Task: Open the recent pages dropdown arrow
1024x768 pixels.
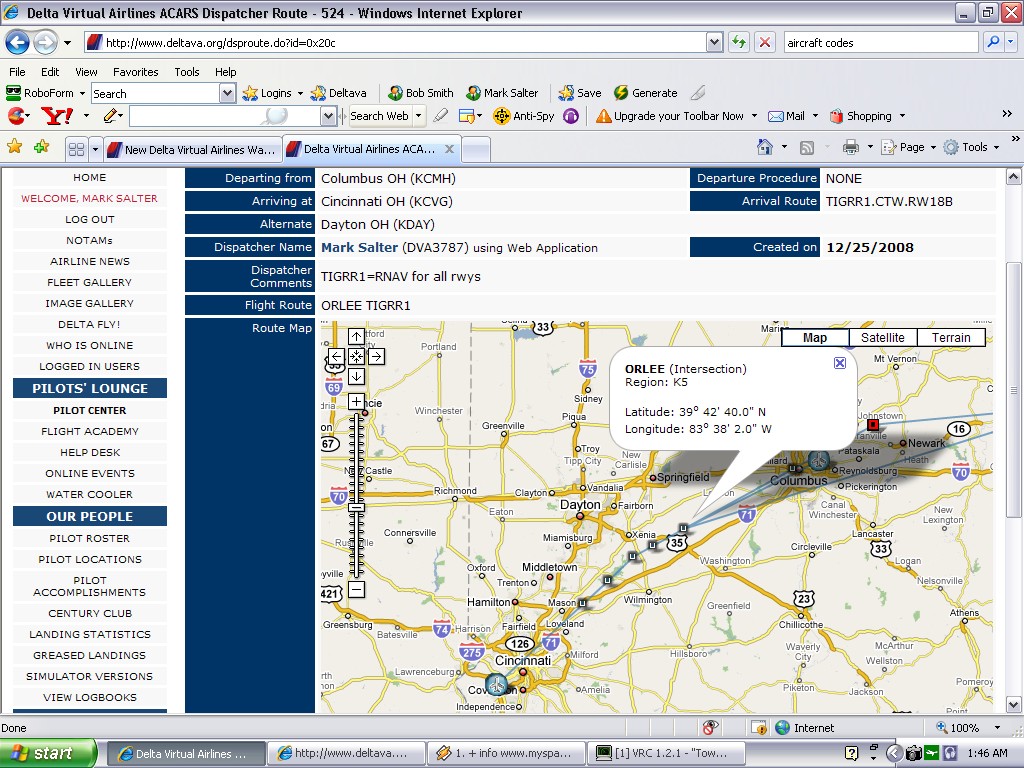Action: 67,43
